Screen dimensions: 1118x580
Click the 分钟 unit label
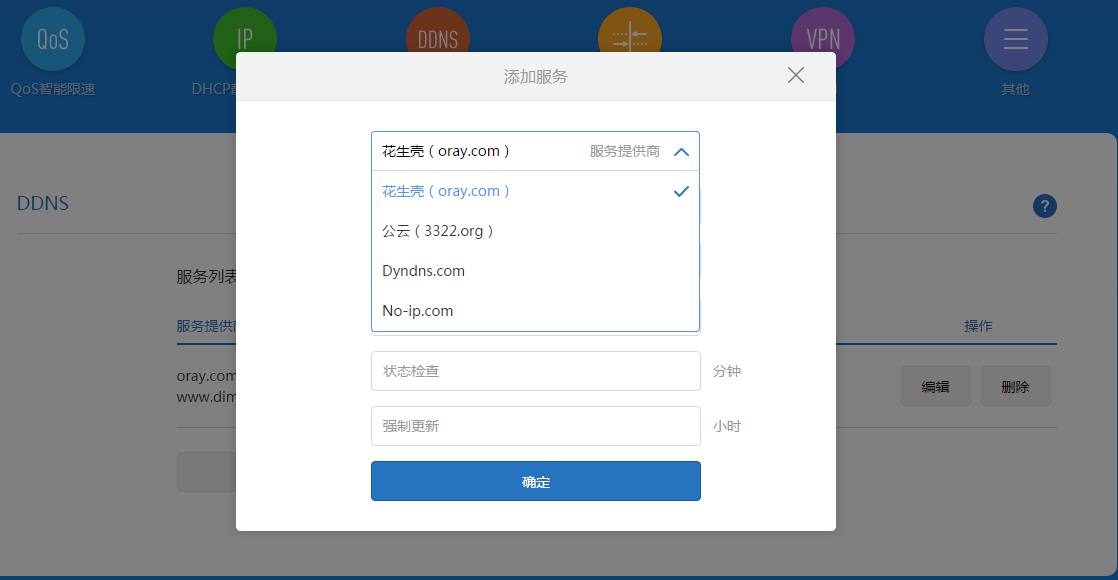tap(727, 371)
